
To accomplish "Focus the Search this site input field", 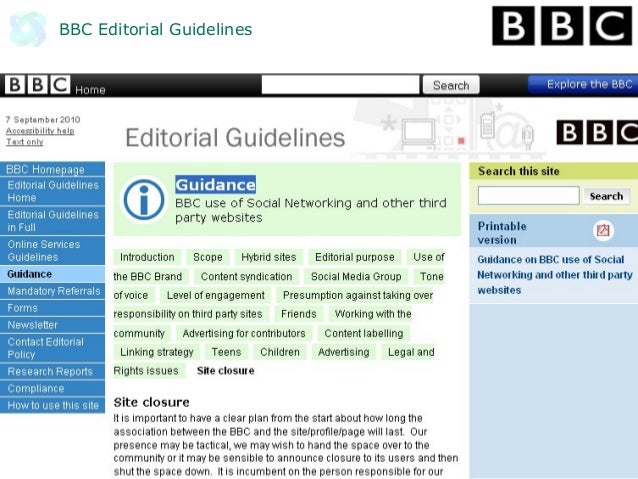I will [x=529, y=196].
